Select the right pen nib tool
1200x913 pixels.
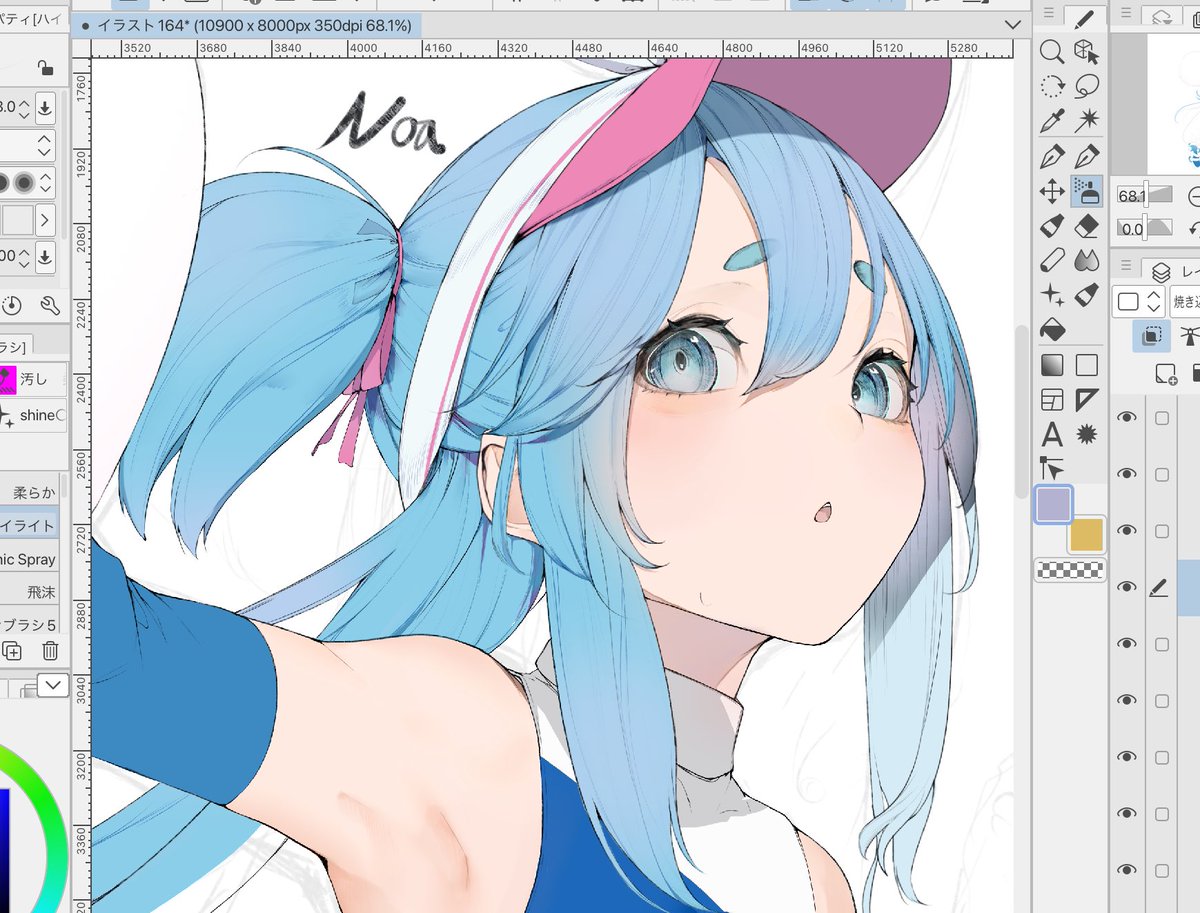[1086, 156]
